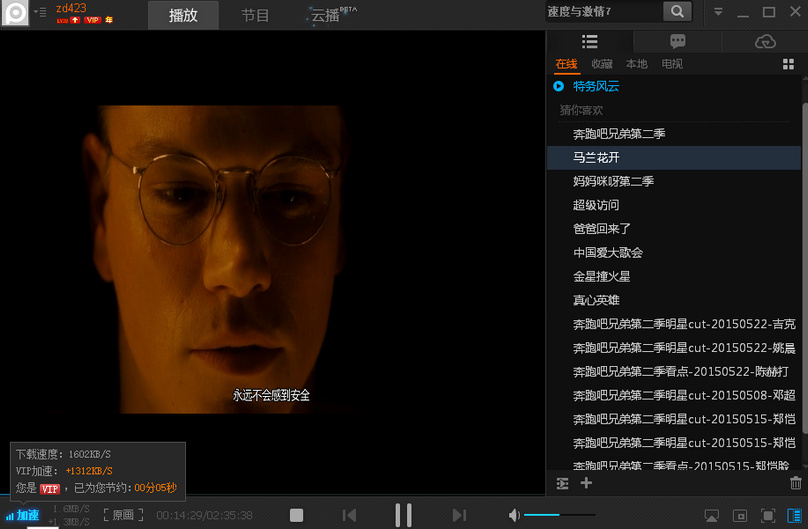Switch to the 节目 tab
This screenshot has width=808, height=529.
click(x=255, y=16)
